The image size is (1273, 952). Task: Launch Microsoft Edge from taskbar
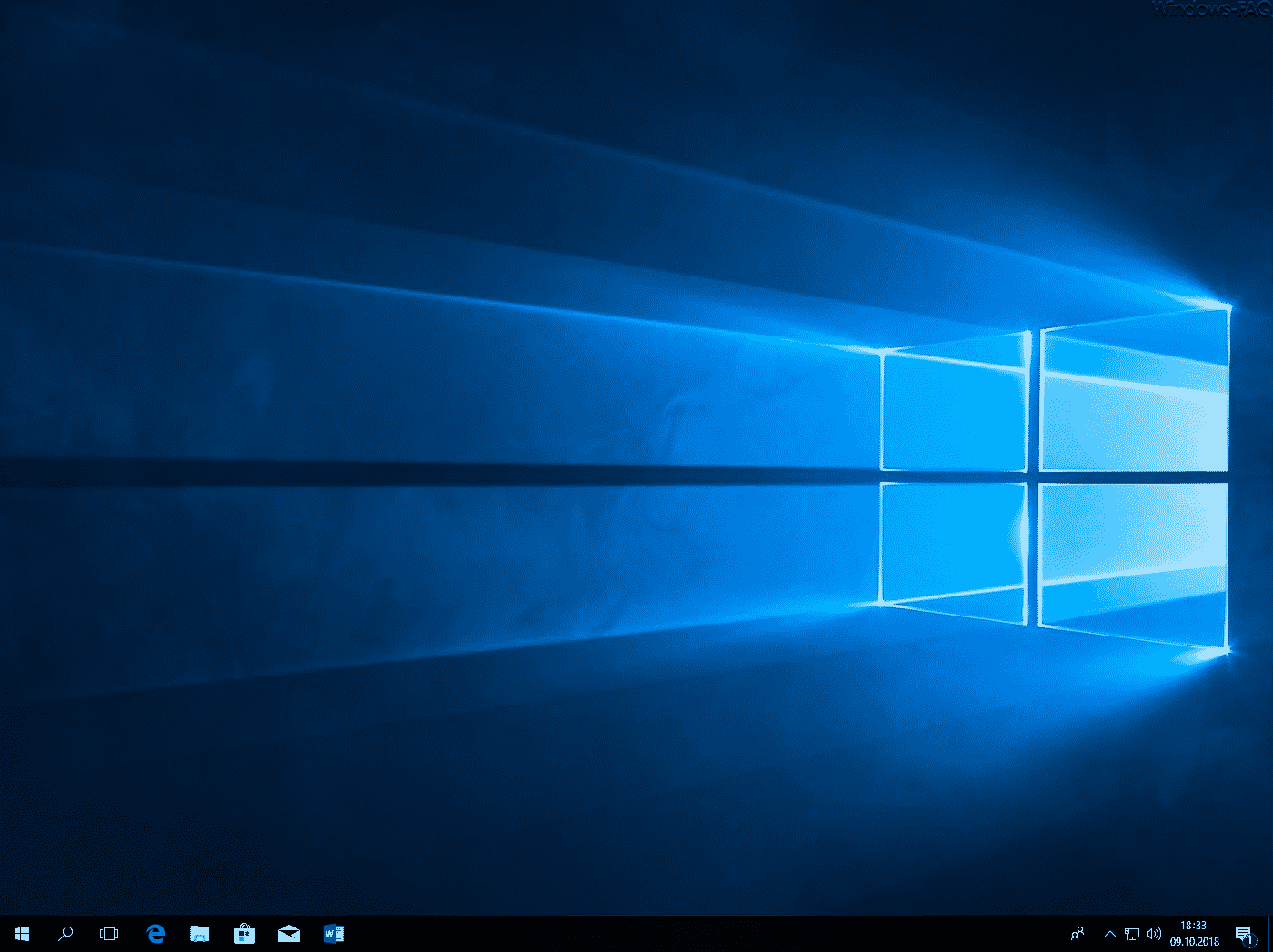coord(155,934)
